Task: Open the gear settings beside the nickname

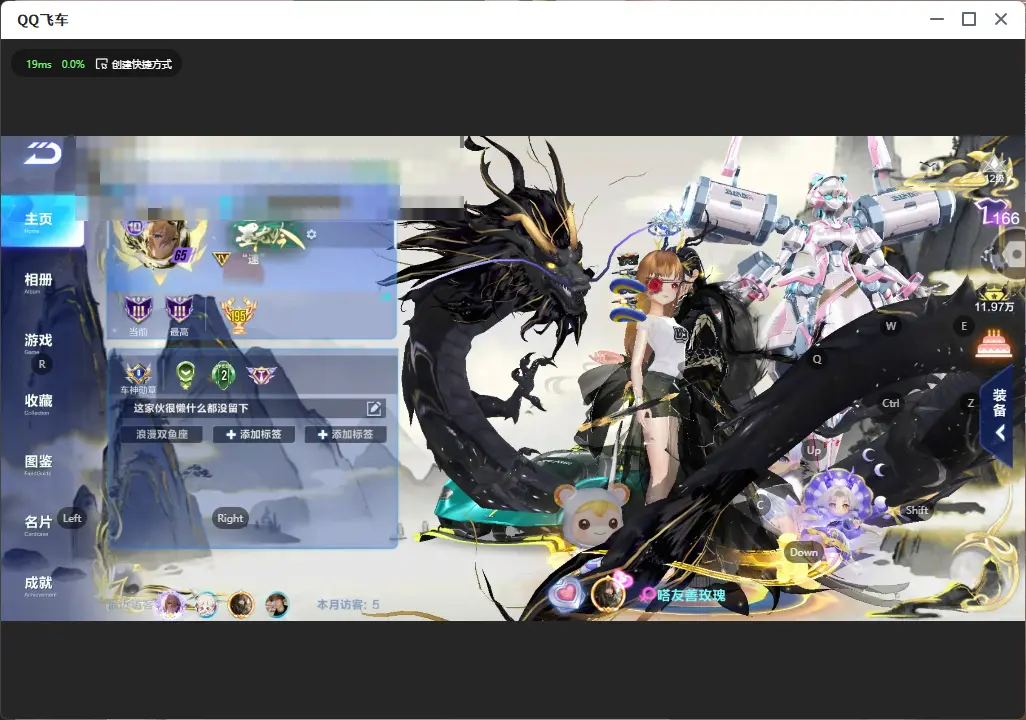Action: click(311, 234)
